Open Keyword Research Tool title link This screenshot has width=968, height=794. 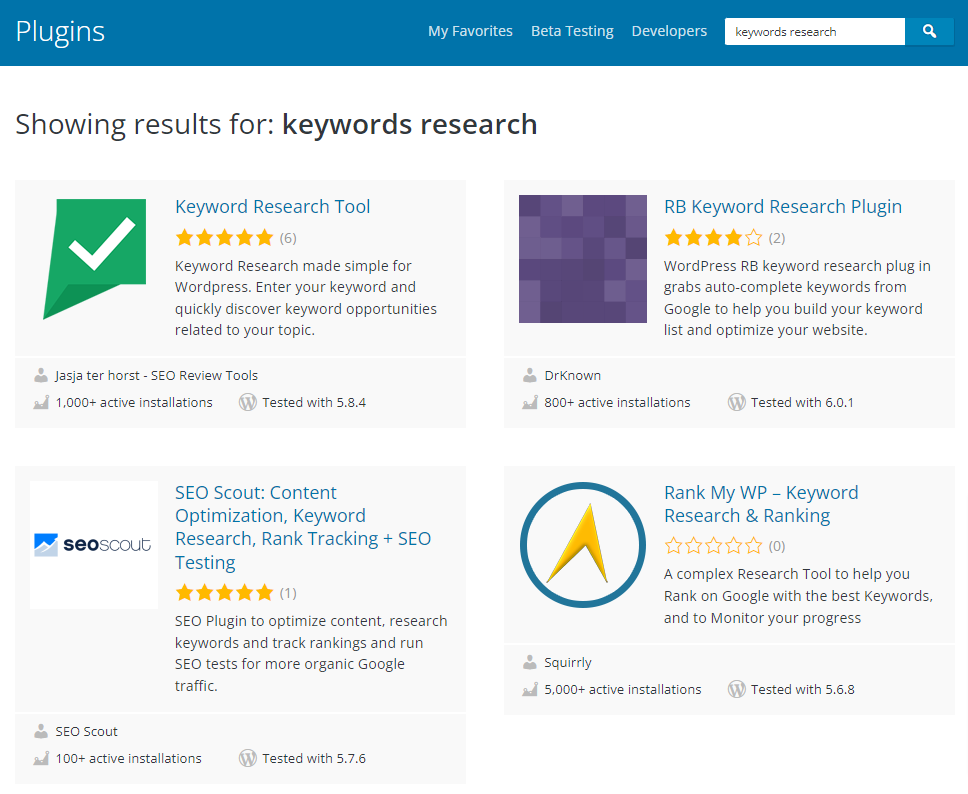[272, 206]
